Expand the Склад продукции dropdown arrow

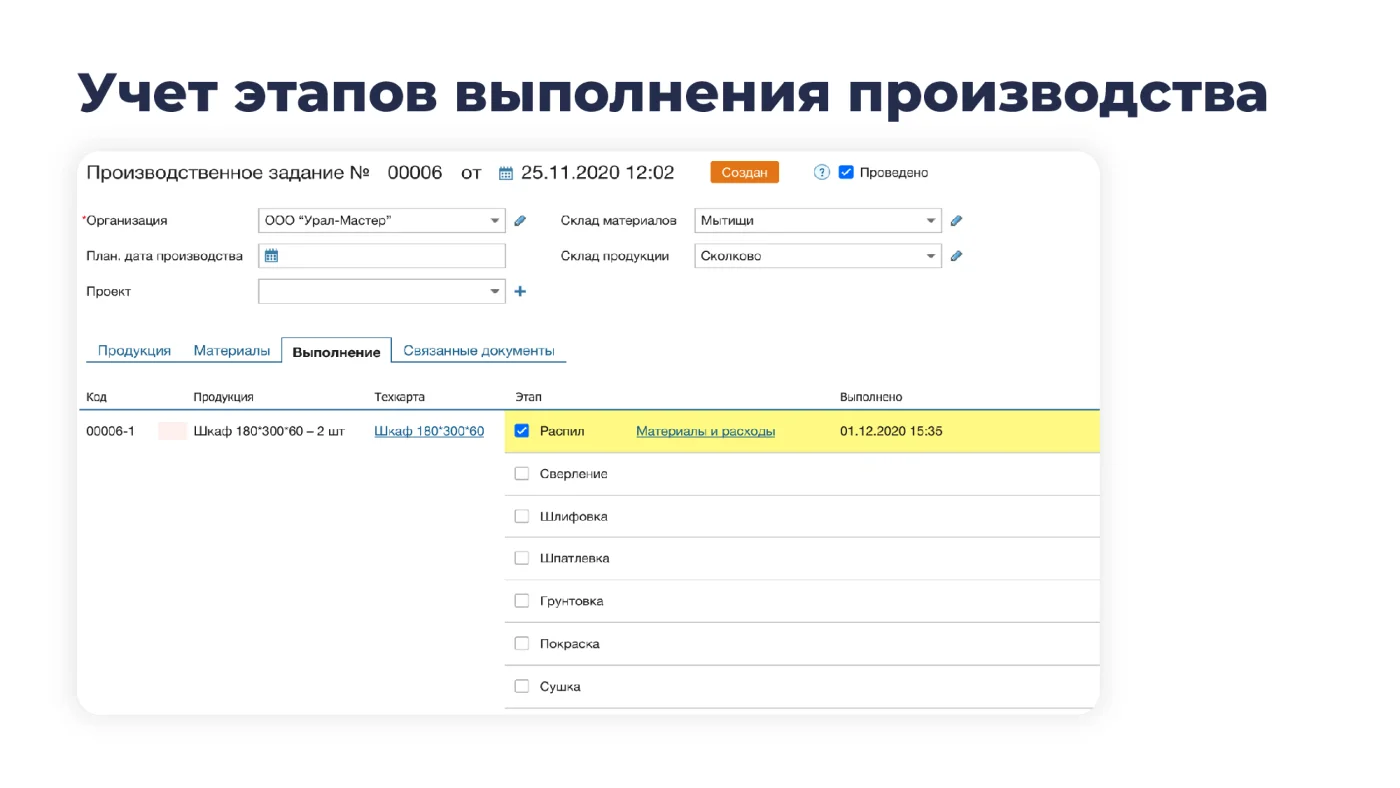coord(931,256)
